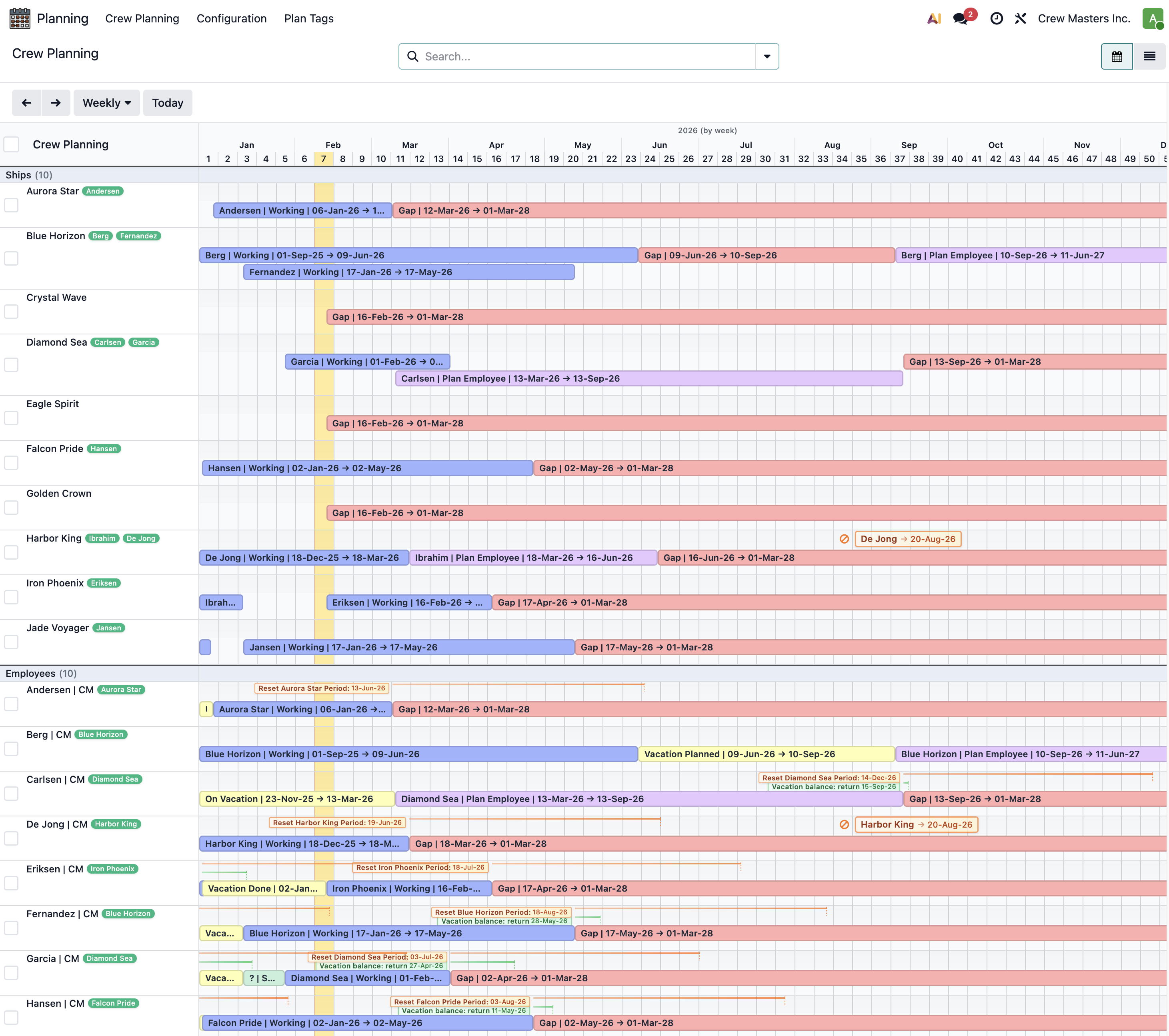Open the Ibrahim tag on Harbor King

point(102,538)
